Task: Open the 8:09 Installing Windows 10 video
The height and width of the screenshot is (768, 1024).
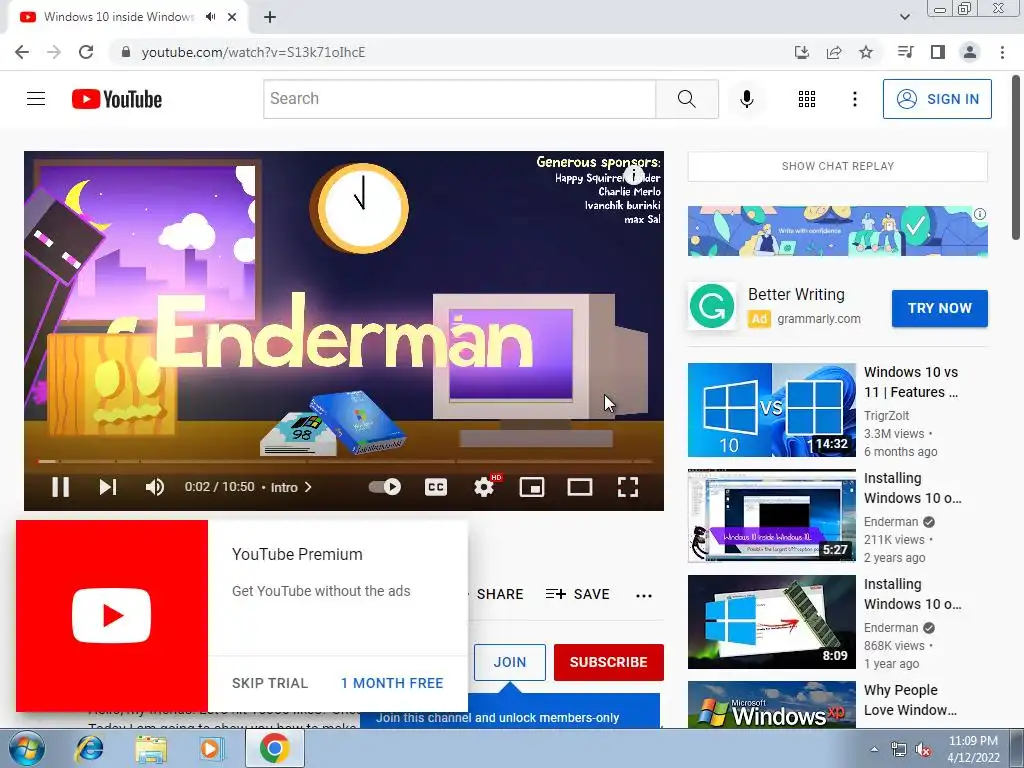Action: (771, 622)
